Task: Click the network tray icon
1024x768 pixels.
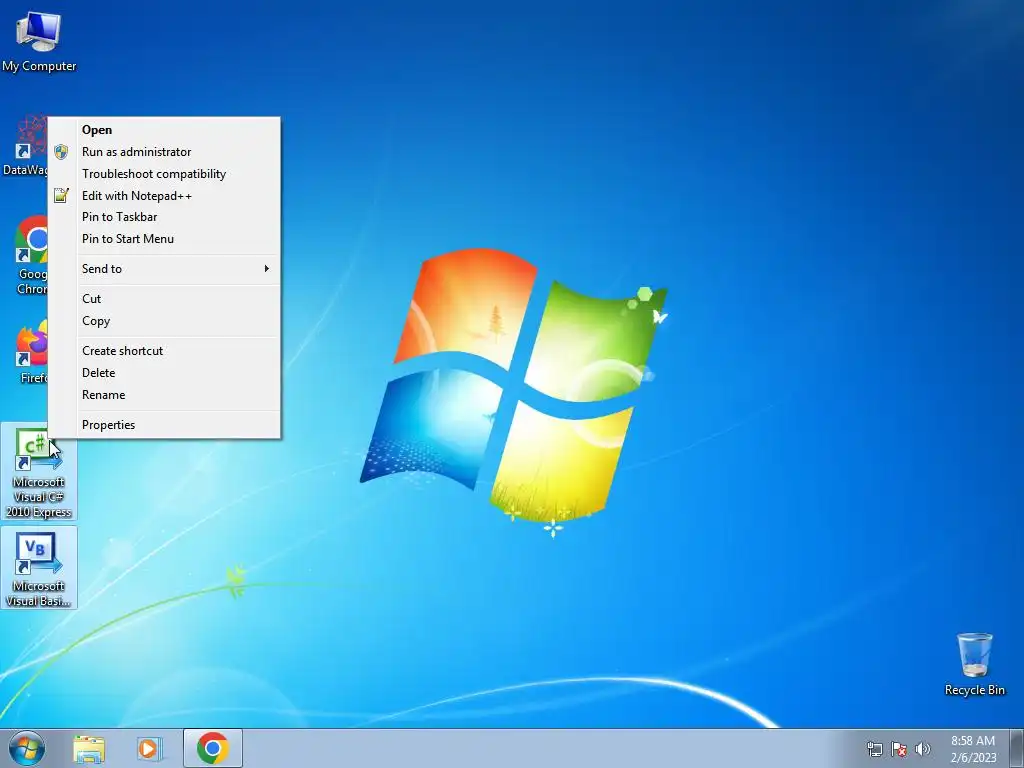Action: click(874, 749)
